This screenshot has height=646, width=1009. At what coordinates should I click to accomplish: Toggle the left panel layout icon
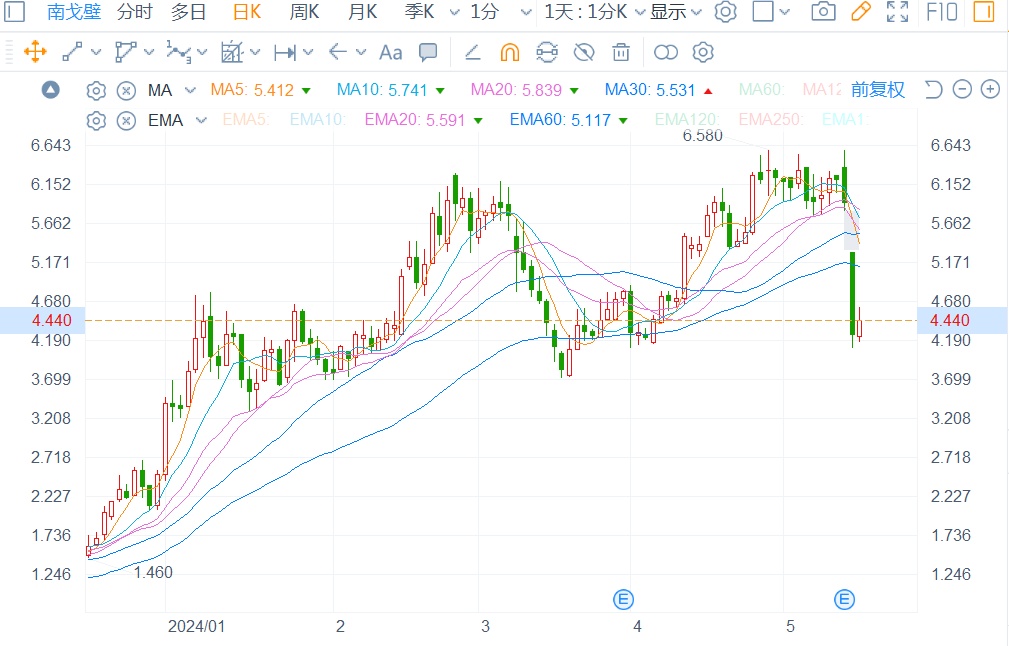click(16, 12)
